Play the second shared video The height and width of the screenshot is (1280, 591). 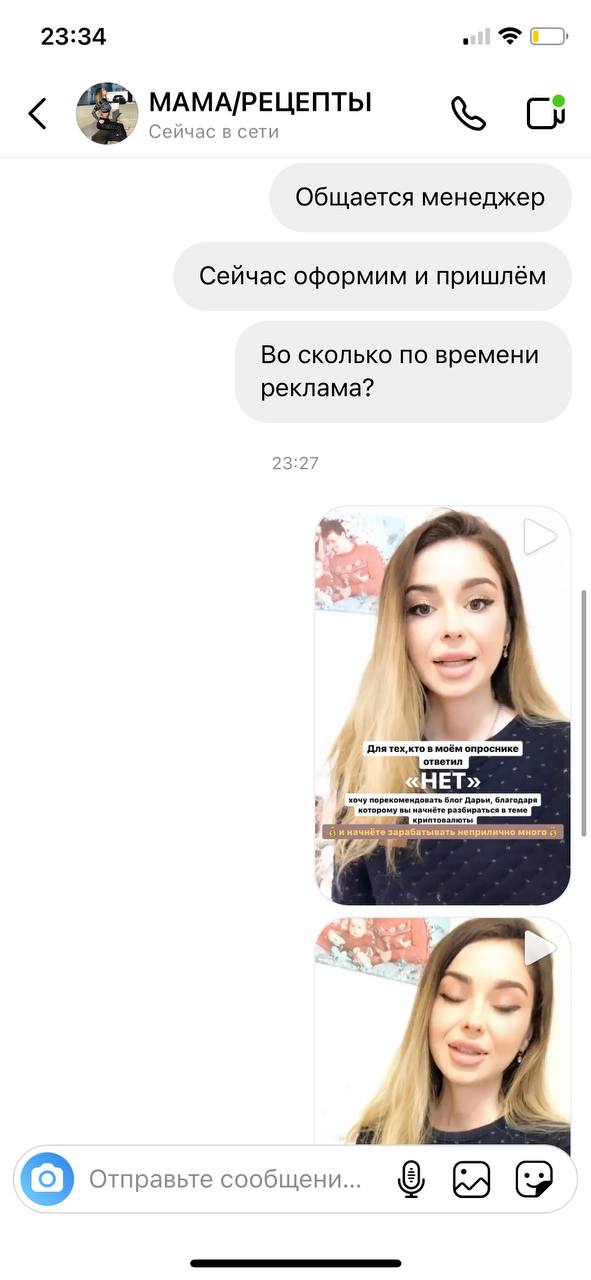(x=540, y=948)
